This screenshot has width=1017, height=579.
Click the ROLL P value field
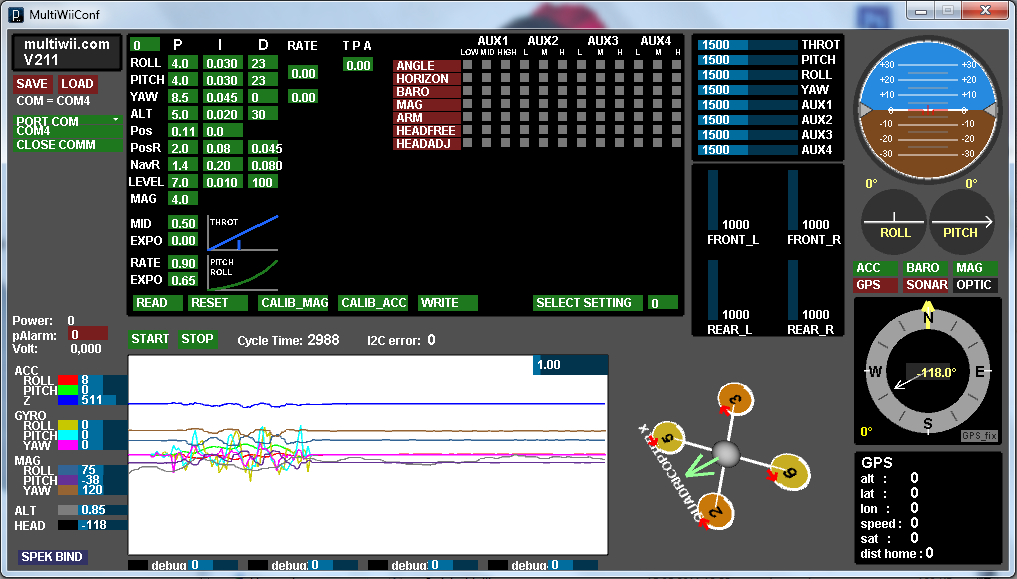pos(180,63)
